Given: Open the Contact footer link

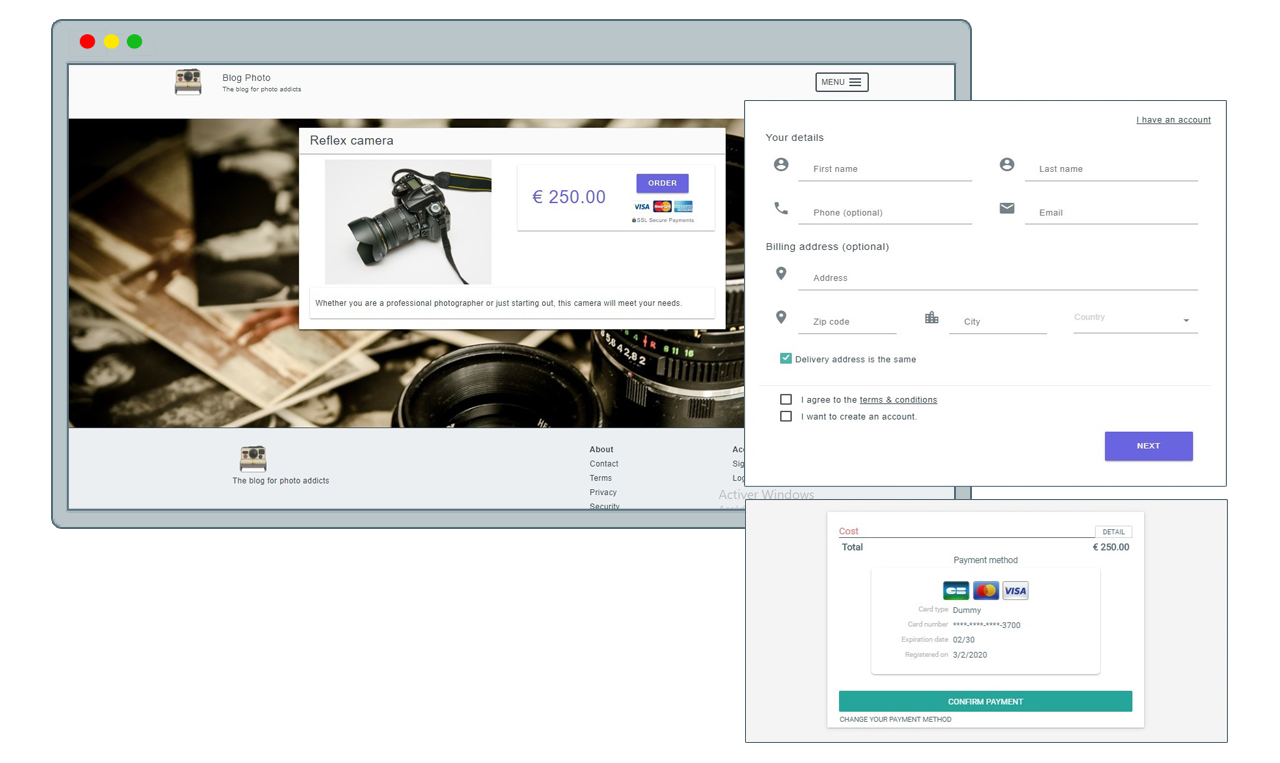Looking at the screenshot, I should pyautogui.click(x=604, y=464).
